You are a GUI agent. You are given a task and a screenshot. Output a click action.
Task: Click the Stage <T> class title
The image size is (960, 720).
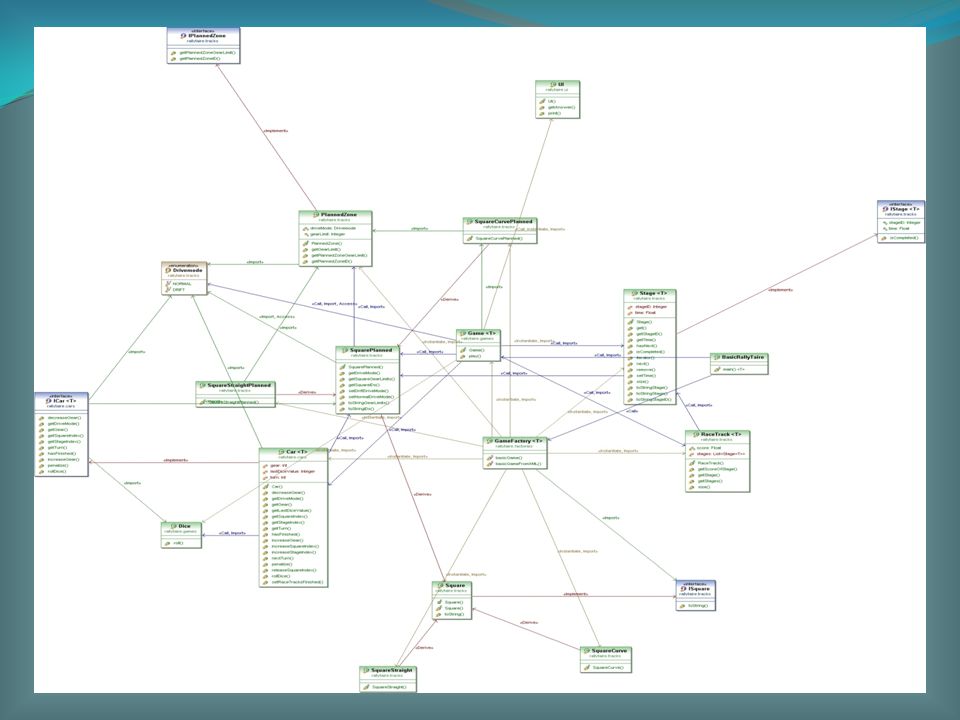point(654,294)
